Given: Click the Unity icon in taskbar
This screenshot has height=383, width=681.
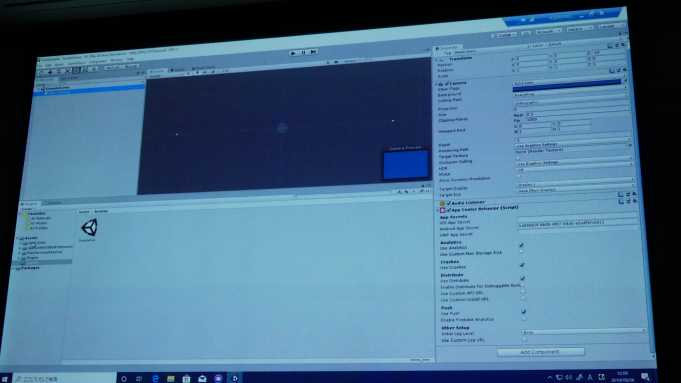Looking at the screenshot, I should (x=235, y=379).
